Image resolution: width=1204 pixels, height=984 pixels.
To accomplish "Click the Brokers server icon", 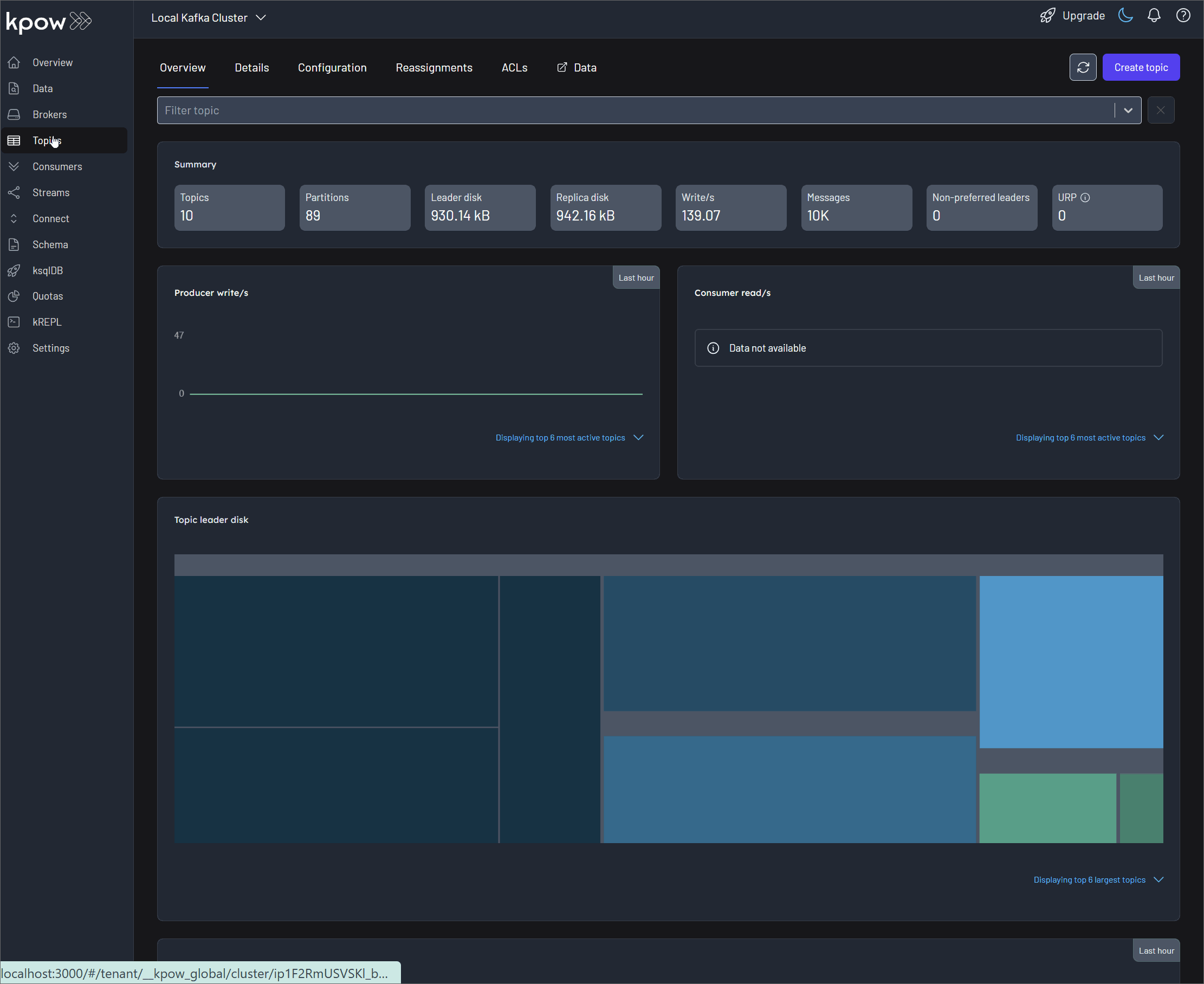I will coord(14,114).
